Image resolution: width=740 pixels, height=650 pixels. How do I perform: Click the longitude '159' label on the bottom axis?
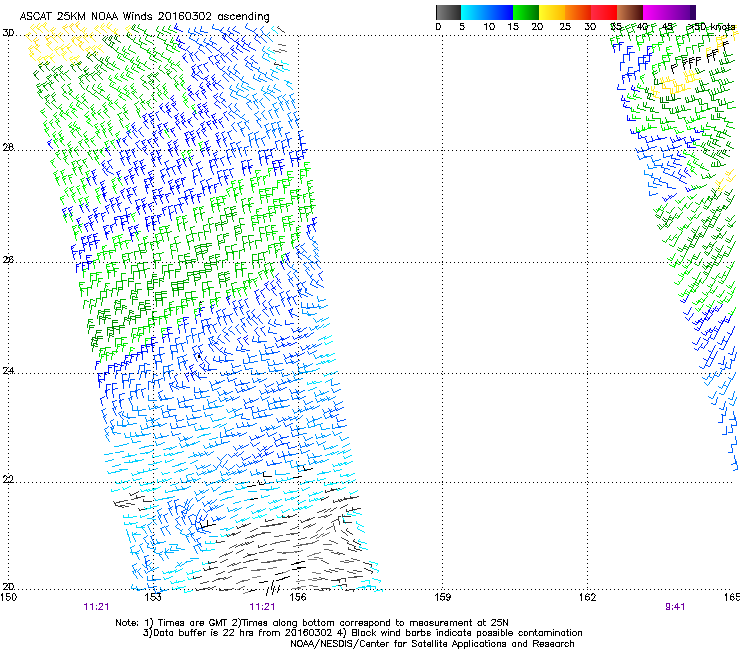click(x=442, y=597)
